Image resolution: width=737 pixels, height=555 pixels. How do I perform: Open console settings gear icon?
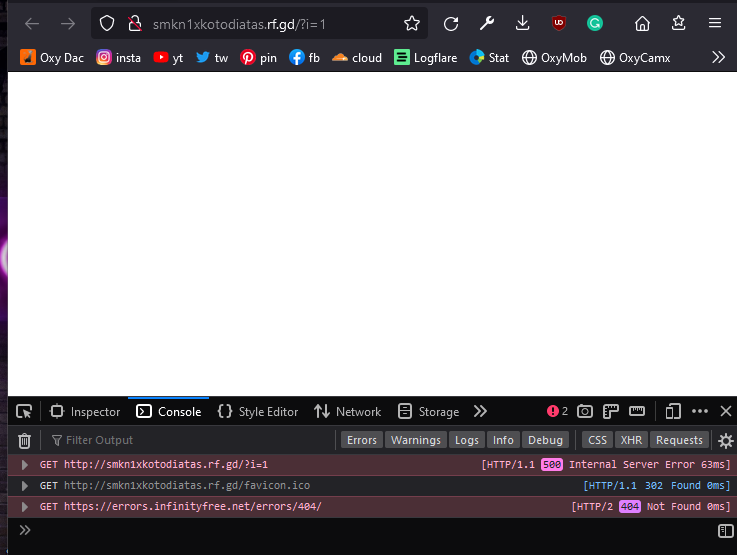[x=726, y=440]
